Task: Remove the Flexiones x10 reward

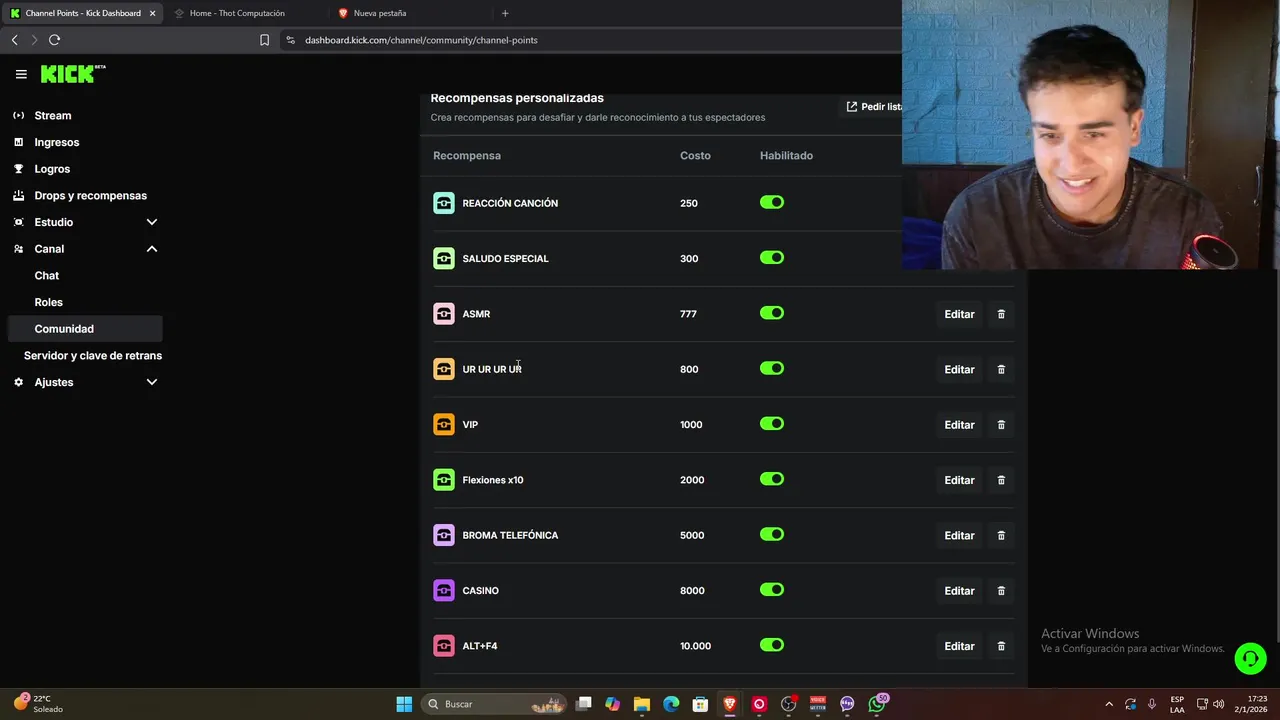Action: point(1001,480)
